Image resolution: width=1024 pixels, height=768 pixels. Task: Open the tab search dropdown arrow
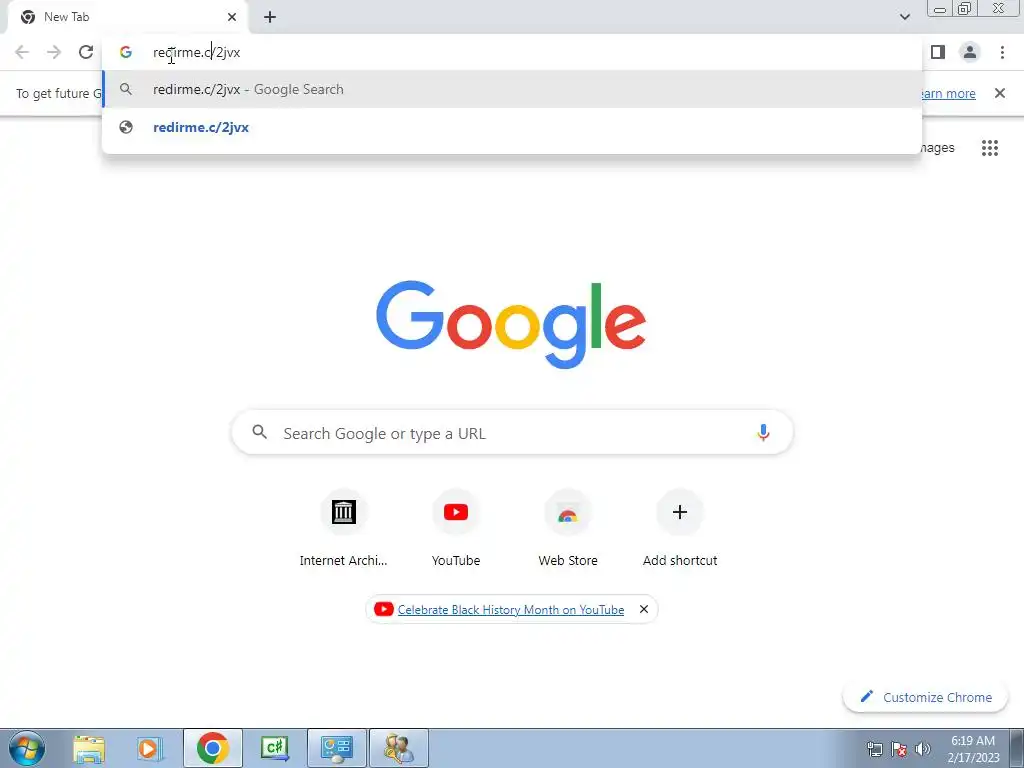(x=904, y=17)
